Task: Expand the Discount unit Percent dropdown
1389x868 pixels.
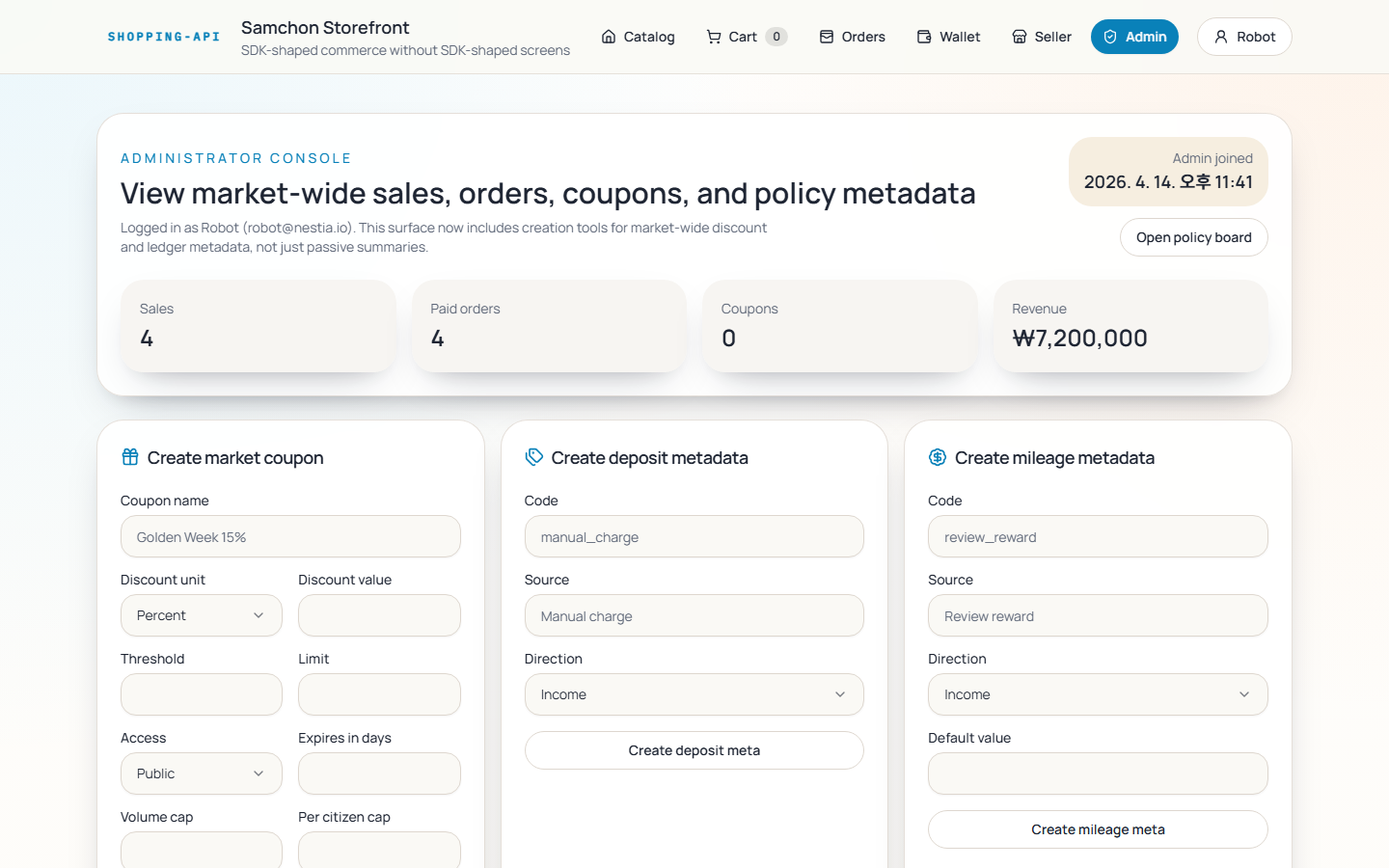Action: (x=201, y=615)
